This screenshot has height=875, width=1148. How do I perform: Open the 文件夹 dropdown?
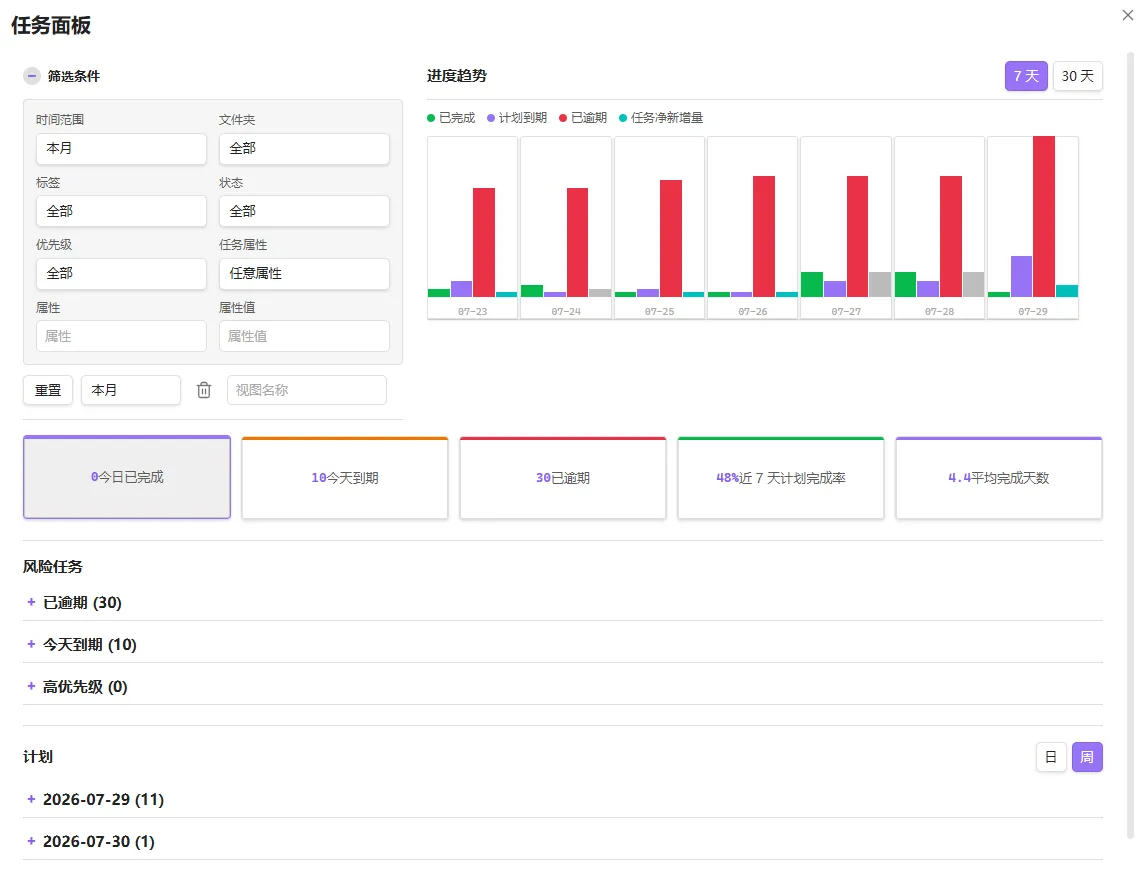tap(304, 149)
